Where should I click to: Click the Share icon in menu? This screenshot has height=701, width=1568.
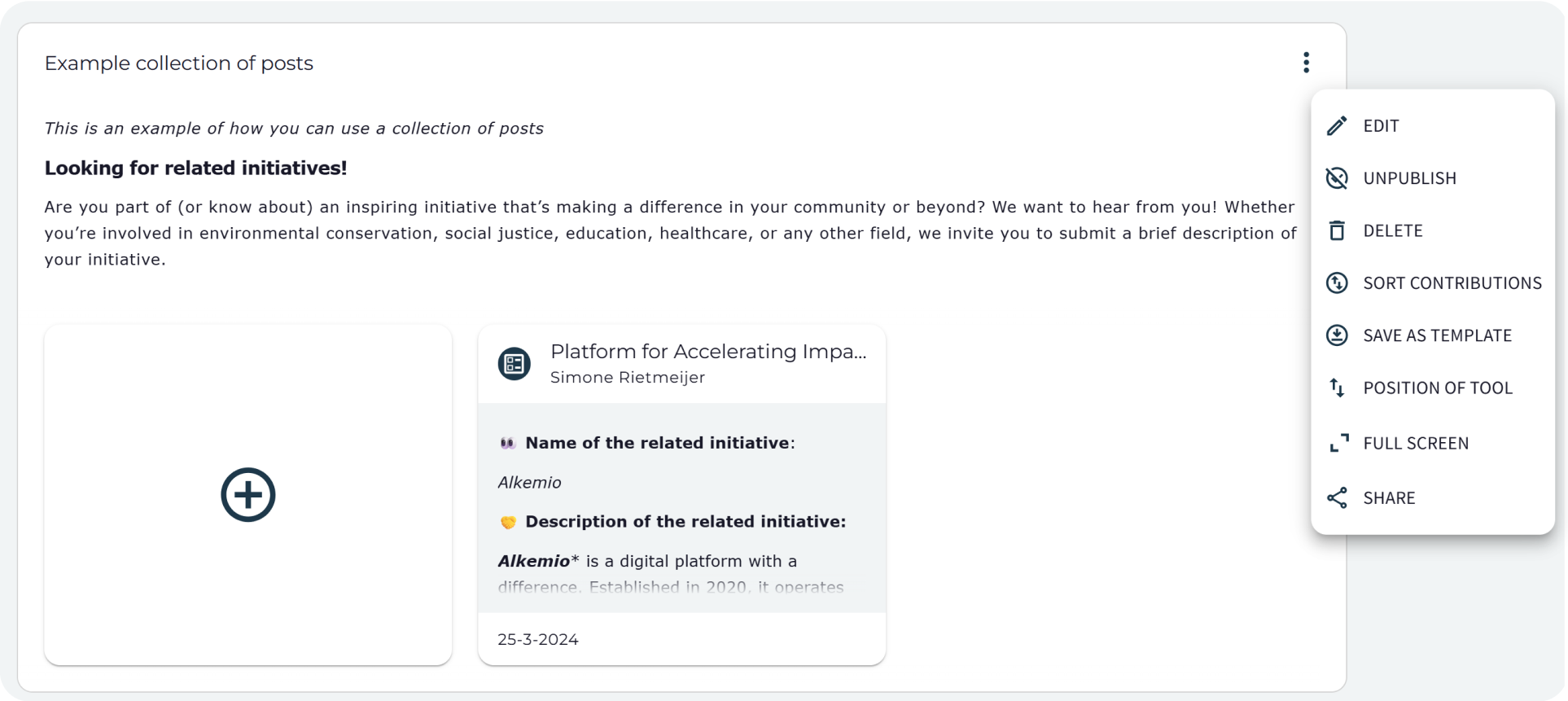pyautogui.click(x=1337, y=498)
